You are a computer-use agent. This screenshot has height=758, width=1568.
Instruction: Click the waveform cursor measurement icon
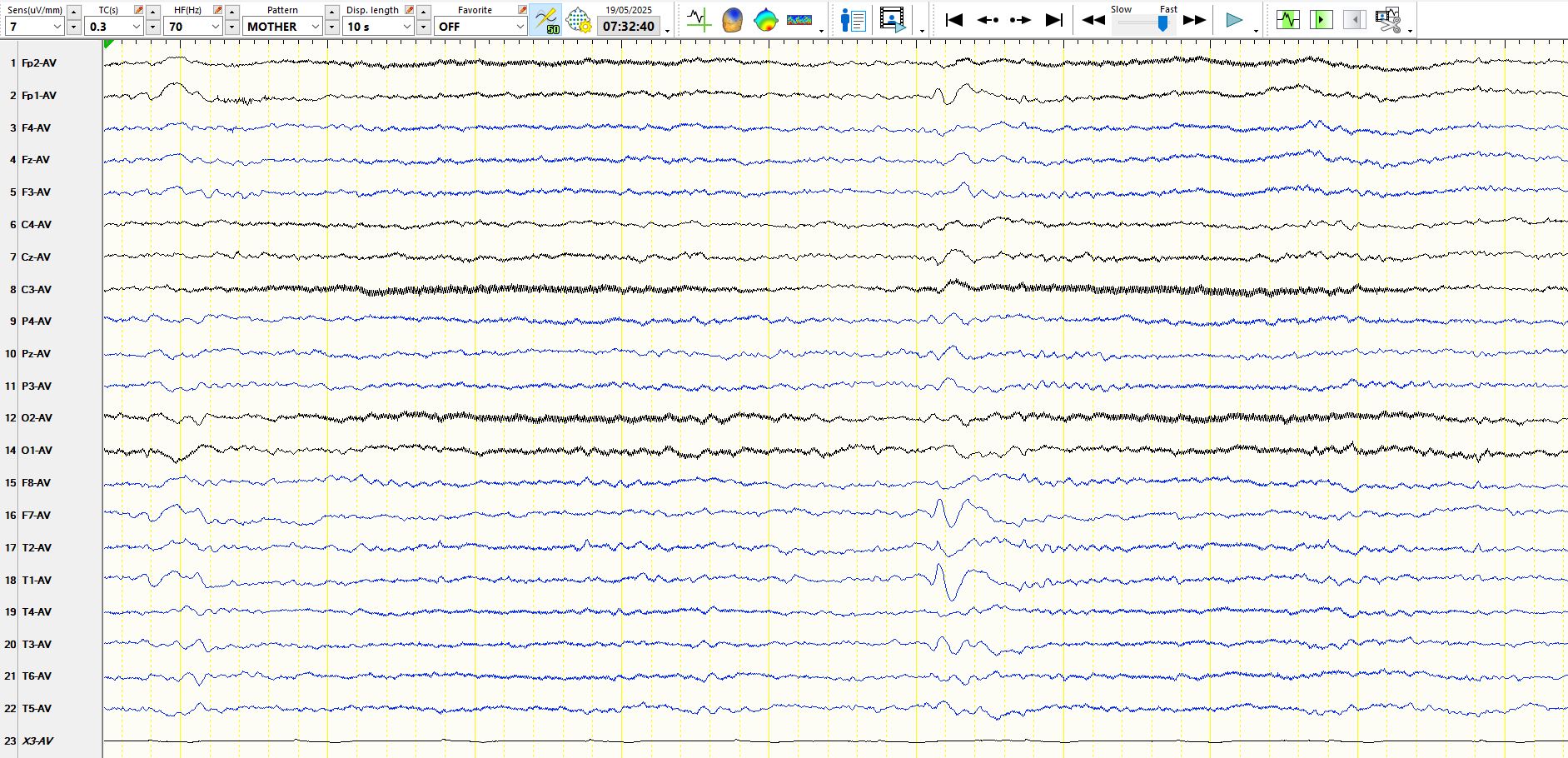(699, 20)
